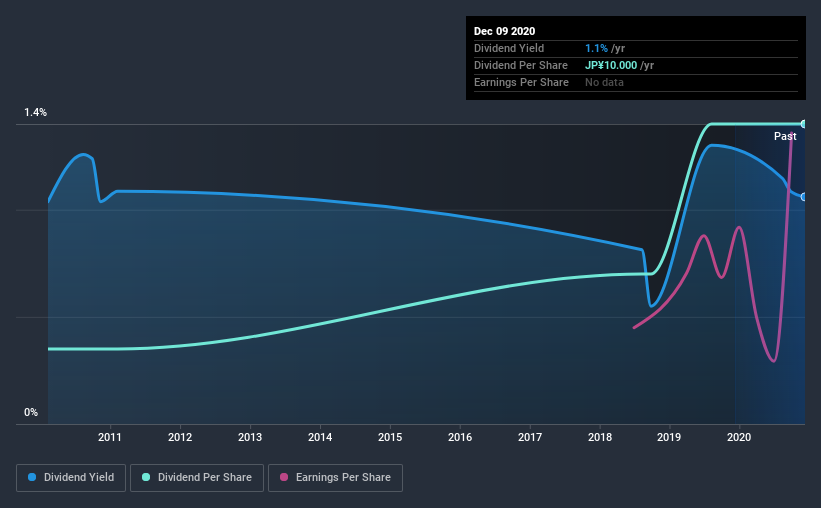Click the blue Dividend Yield endpoint marker
821x508 pixels.
pyautogui.click(x=803, y=197)
